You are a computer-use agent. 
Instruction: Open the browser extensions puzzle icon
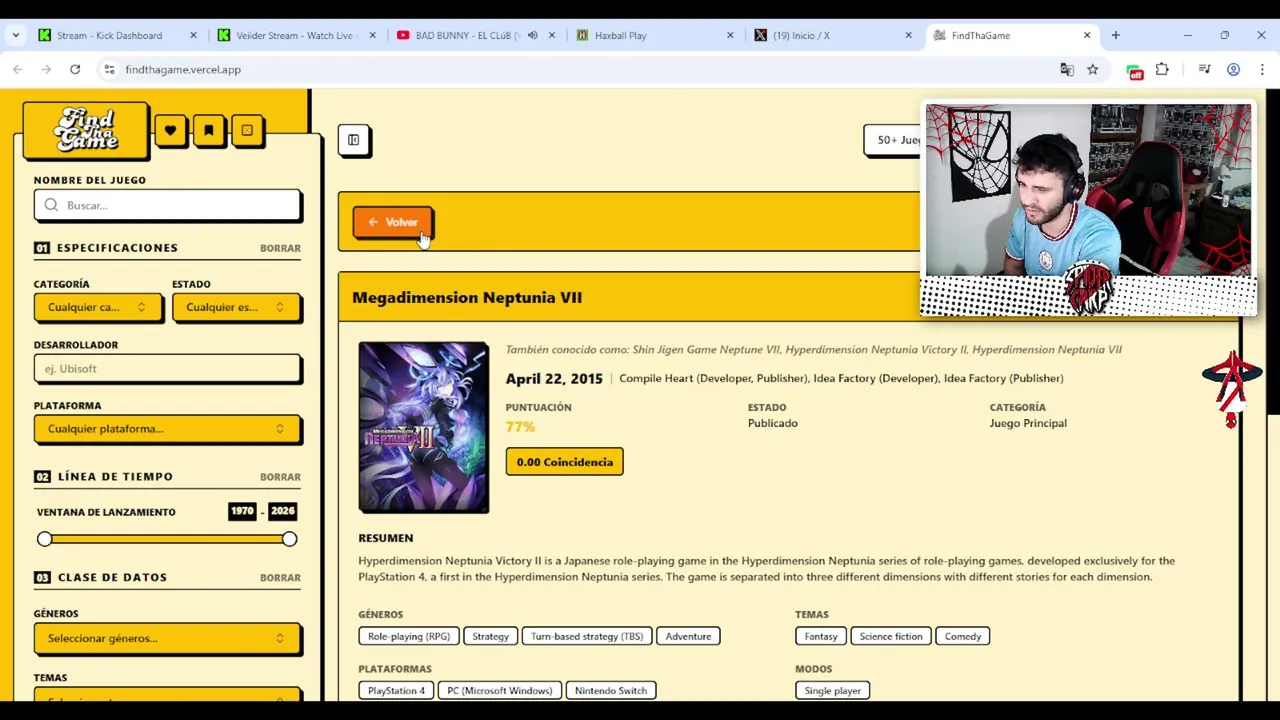[1162, 69]
